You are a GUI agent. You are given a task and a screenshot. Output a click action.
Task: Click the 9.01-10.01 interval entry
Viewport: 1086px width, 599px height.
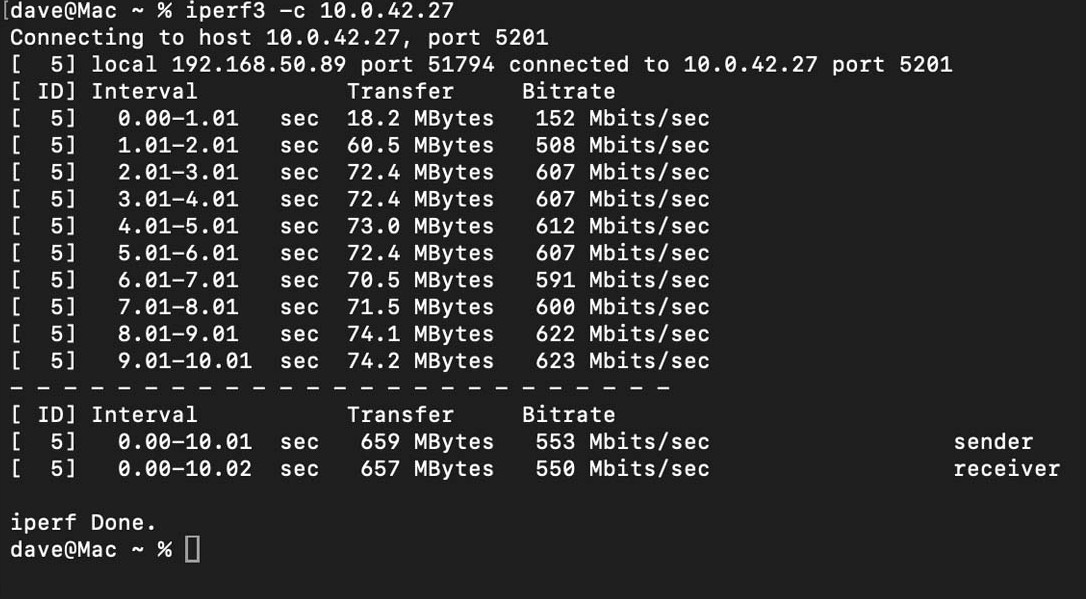point(185,362)
